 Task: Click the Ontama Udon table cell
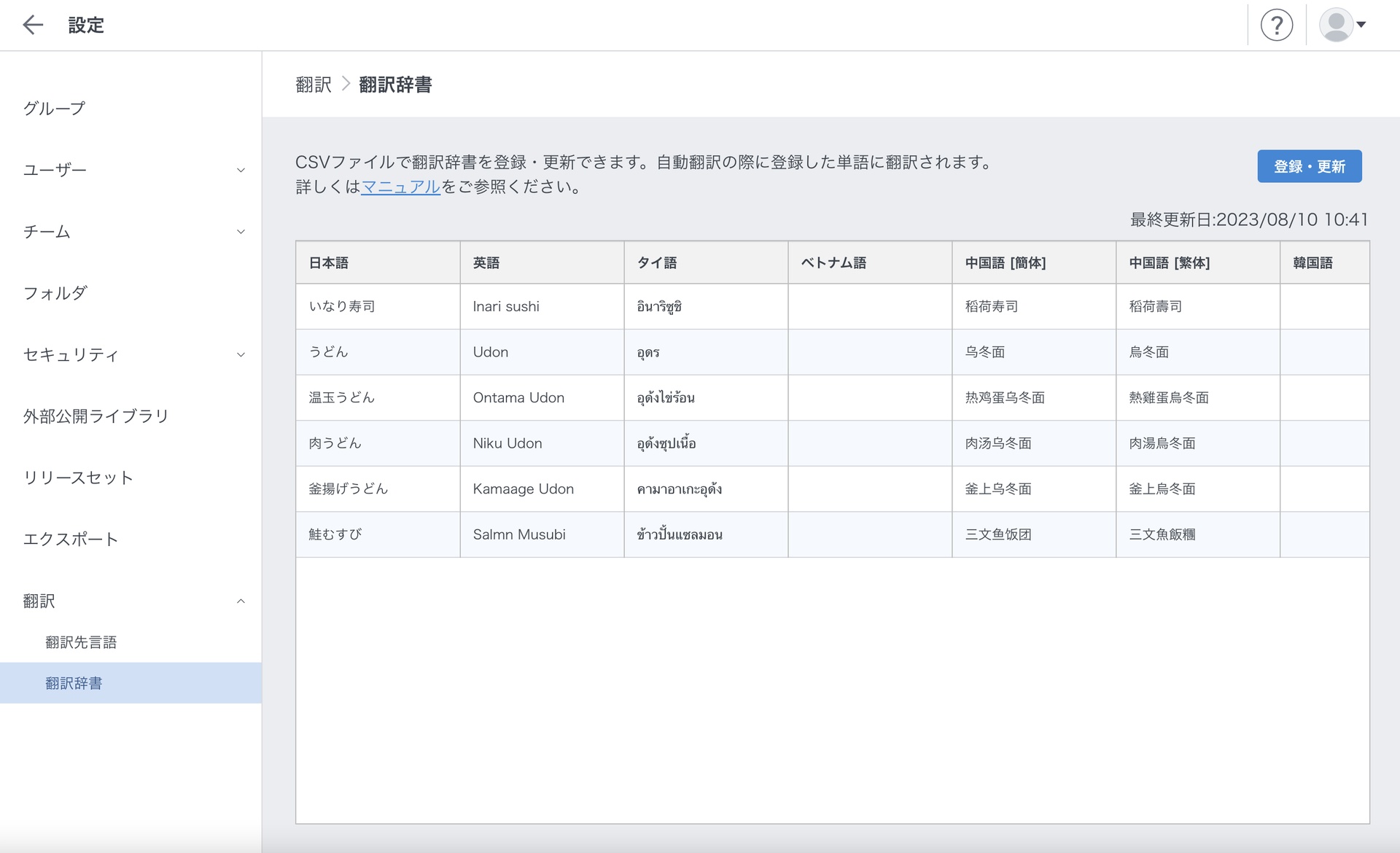pyautogui.click(x=518, y=397)
